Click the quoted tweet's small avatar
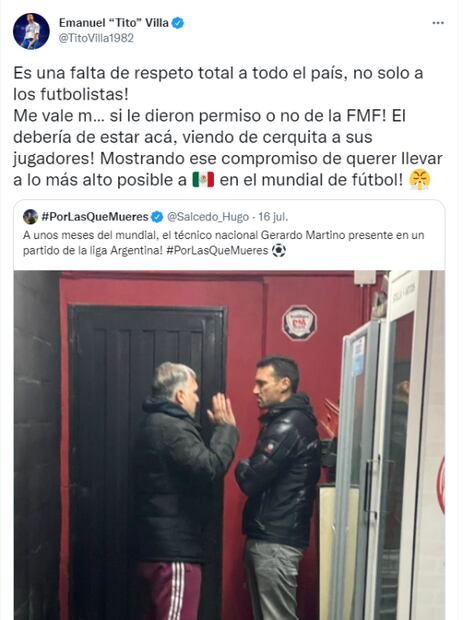Screen dimensions: 463x620 click(x=30, y=217)
